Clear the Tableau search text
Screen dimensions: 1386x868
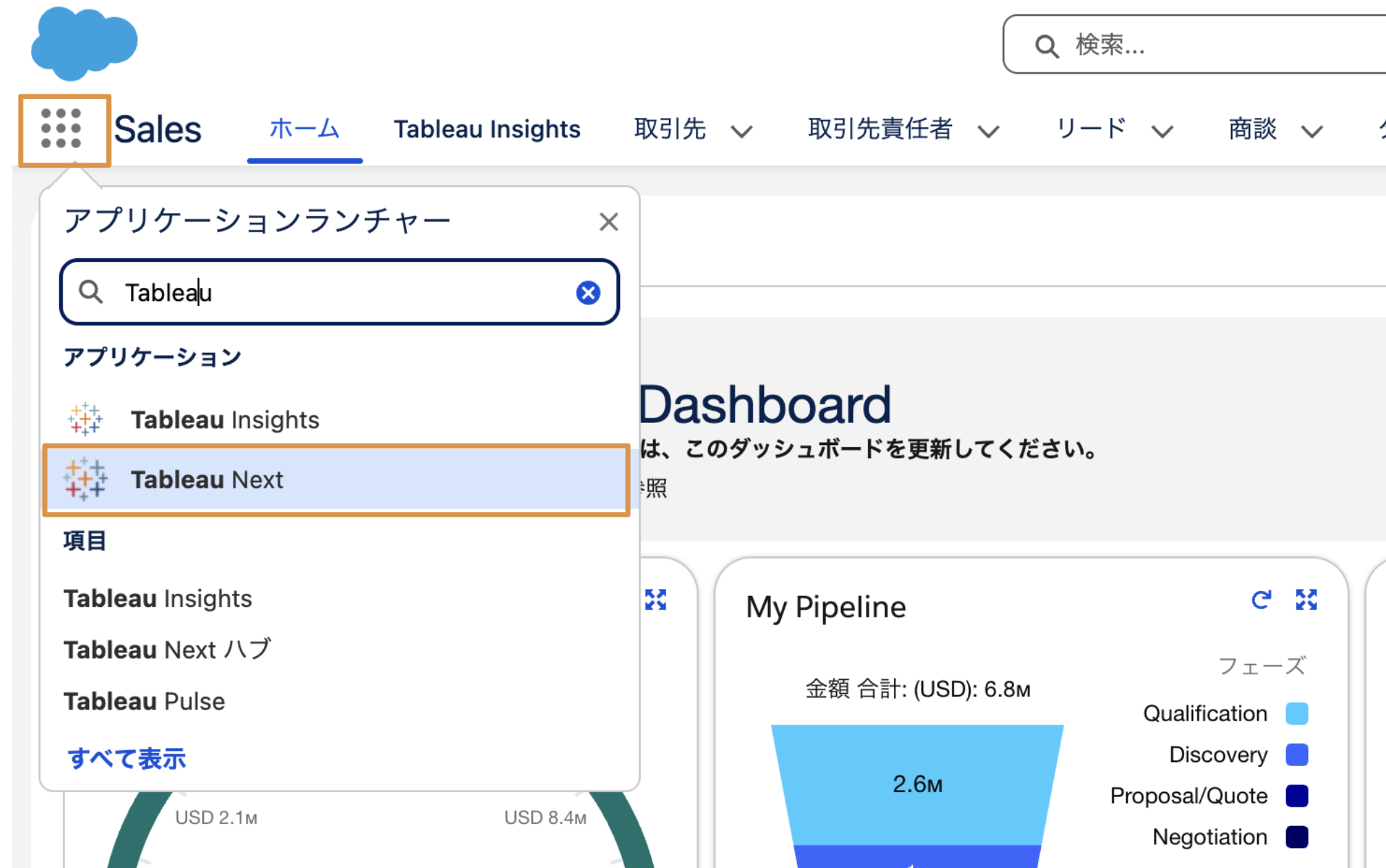point(588,293)
